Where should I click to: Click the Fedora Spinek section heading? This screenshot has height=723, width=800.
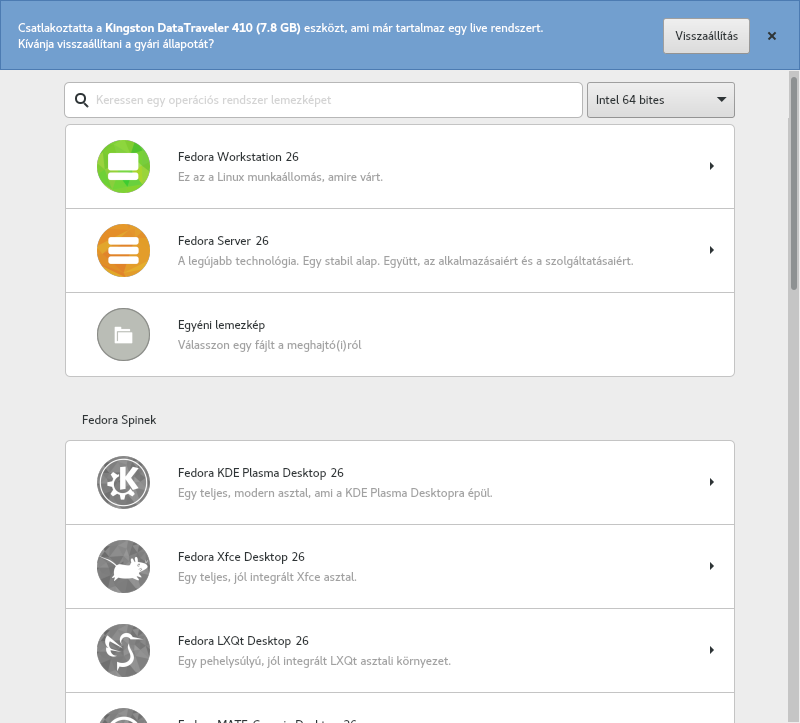tap(119, 420)
